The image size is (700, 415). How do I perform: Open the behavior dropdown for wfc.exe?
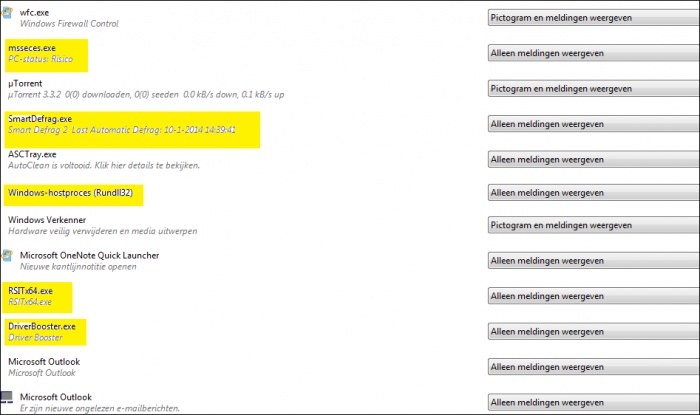[594, 18]
